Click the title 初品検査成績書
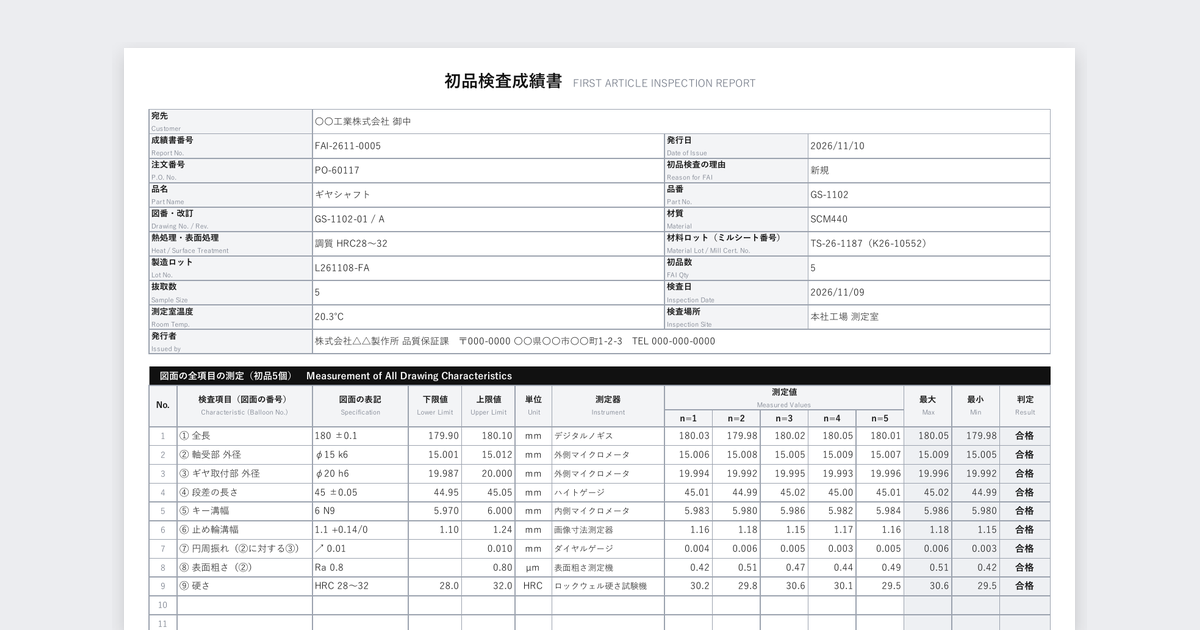This screenshot has width=1200, height=630. [x=503, y=81]
